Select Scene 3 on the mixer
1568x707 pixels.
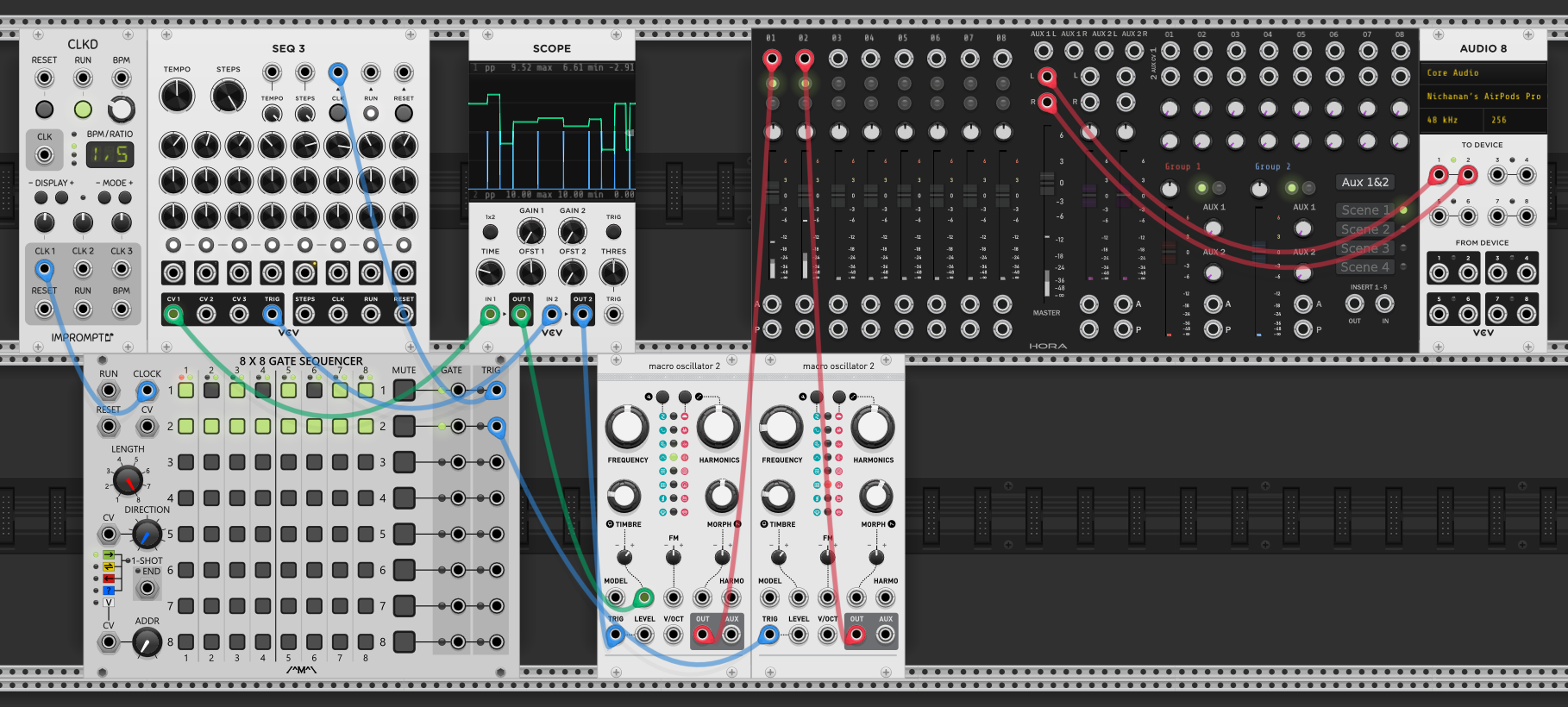click(1365, 248)
